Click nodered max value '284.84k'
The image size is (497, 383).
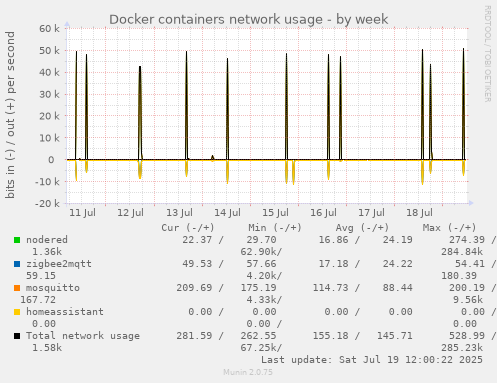point(462,252)
